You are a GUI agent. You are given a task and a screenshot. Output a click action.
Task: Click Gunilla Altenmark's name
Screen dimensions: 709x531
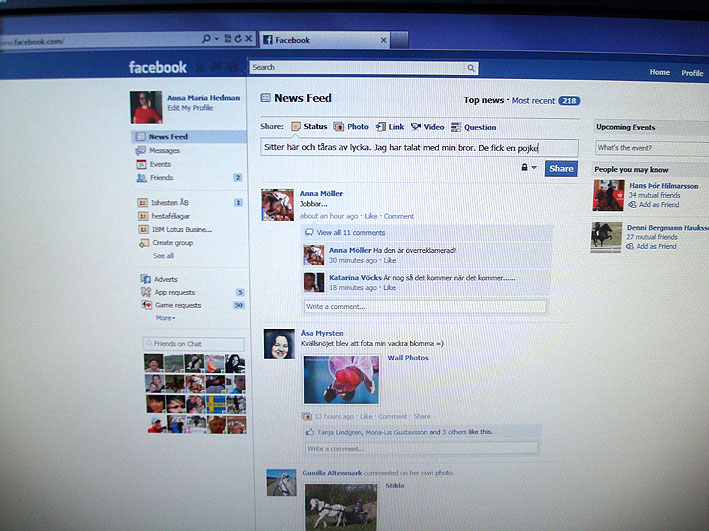pos(332,473)
